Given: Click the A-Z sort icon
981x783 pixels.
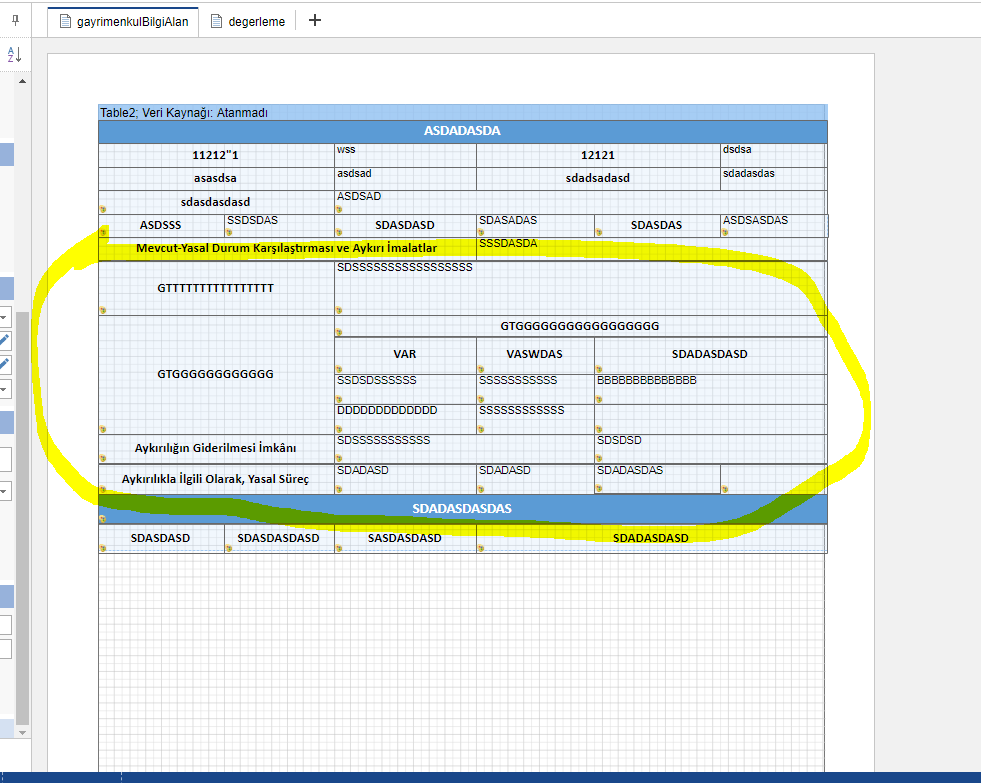Looking at the screenshot, I should [x=14, y=55].
